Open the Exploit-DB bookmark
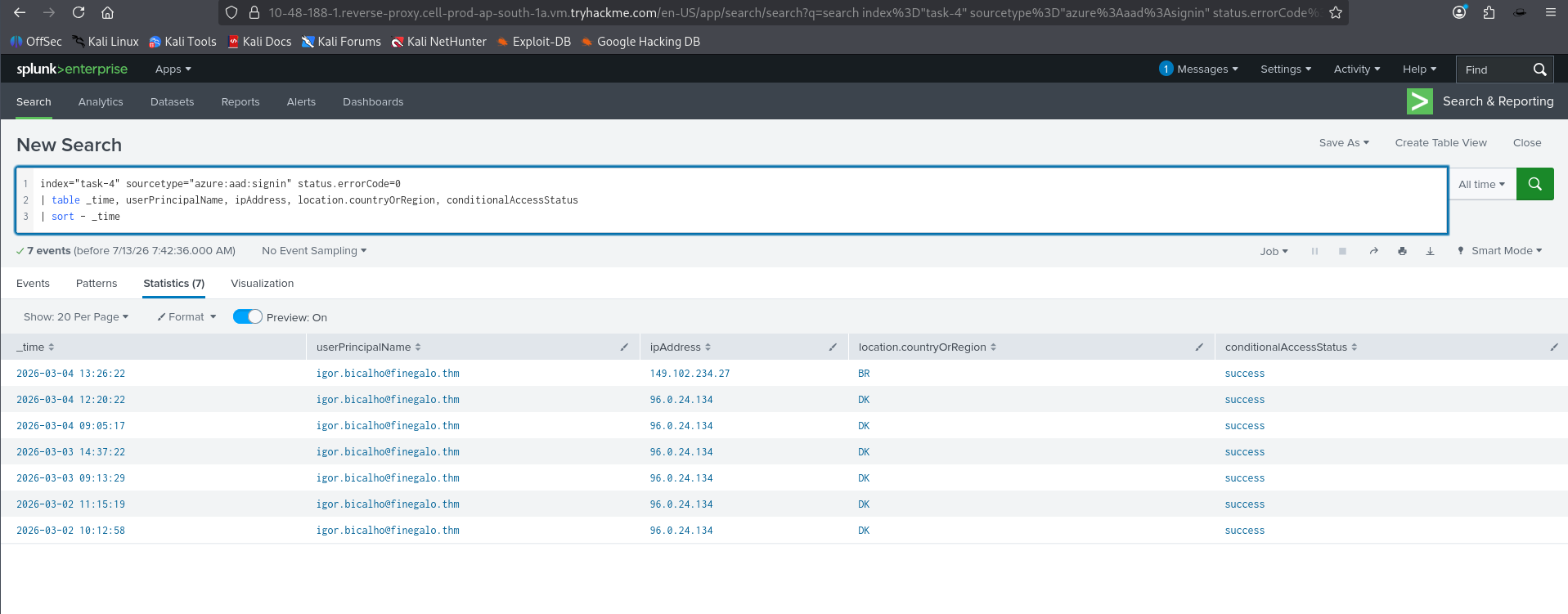Viewport: 1568px width, 614px height. (534, 42)
